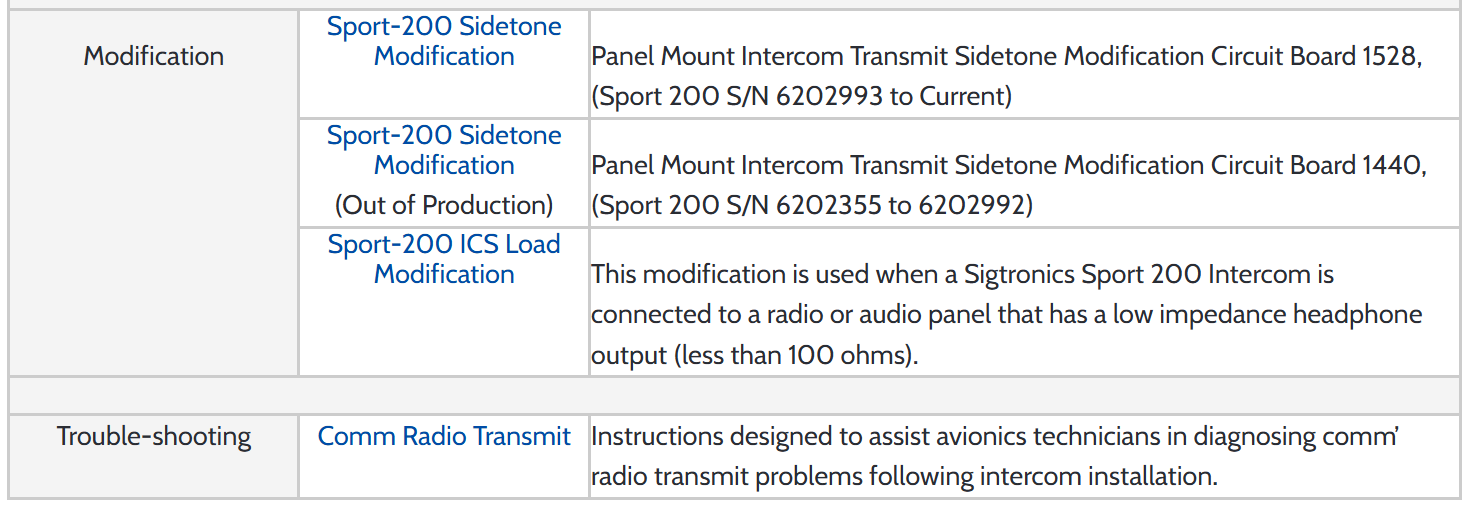Viewport: 1470px width, 507px height.
Task: Click the Trouble-shooting category cell
Action: (153, 437)
